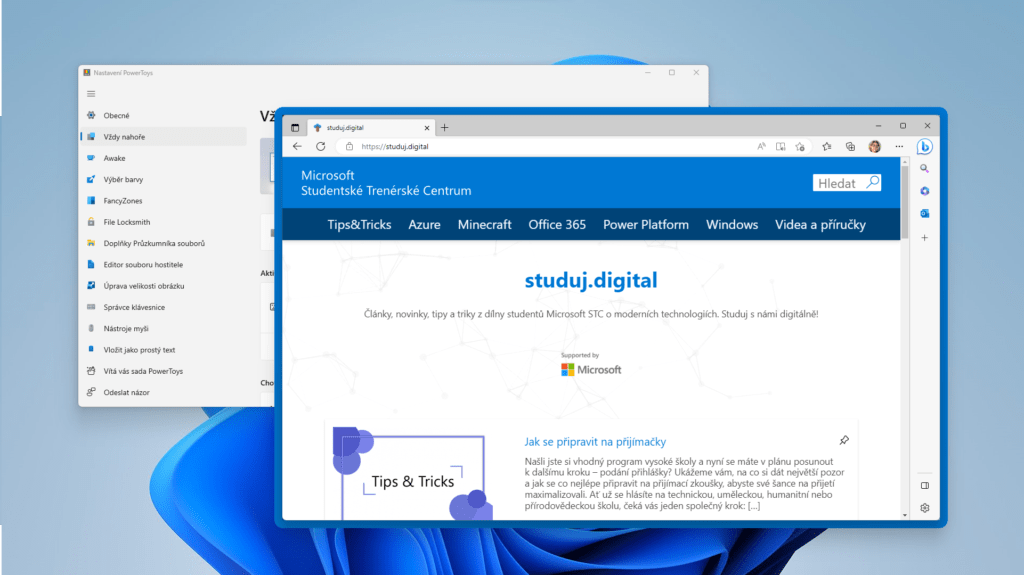1024x575 pixels.
Task: Open the user profile avatar in Edge
Action: click(874, 146)
